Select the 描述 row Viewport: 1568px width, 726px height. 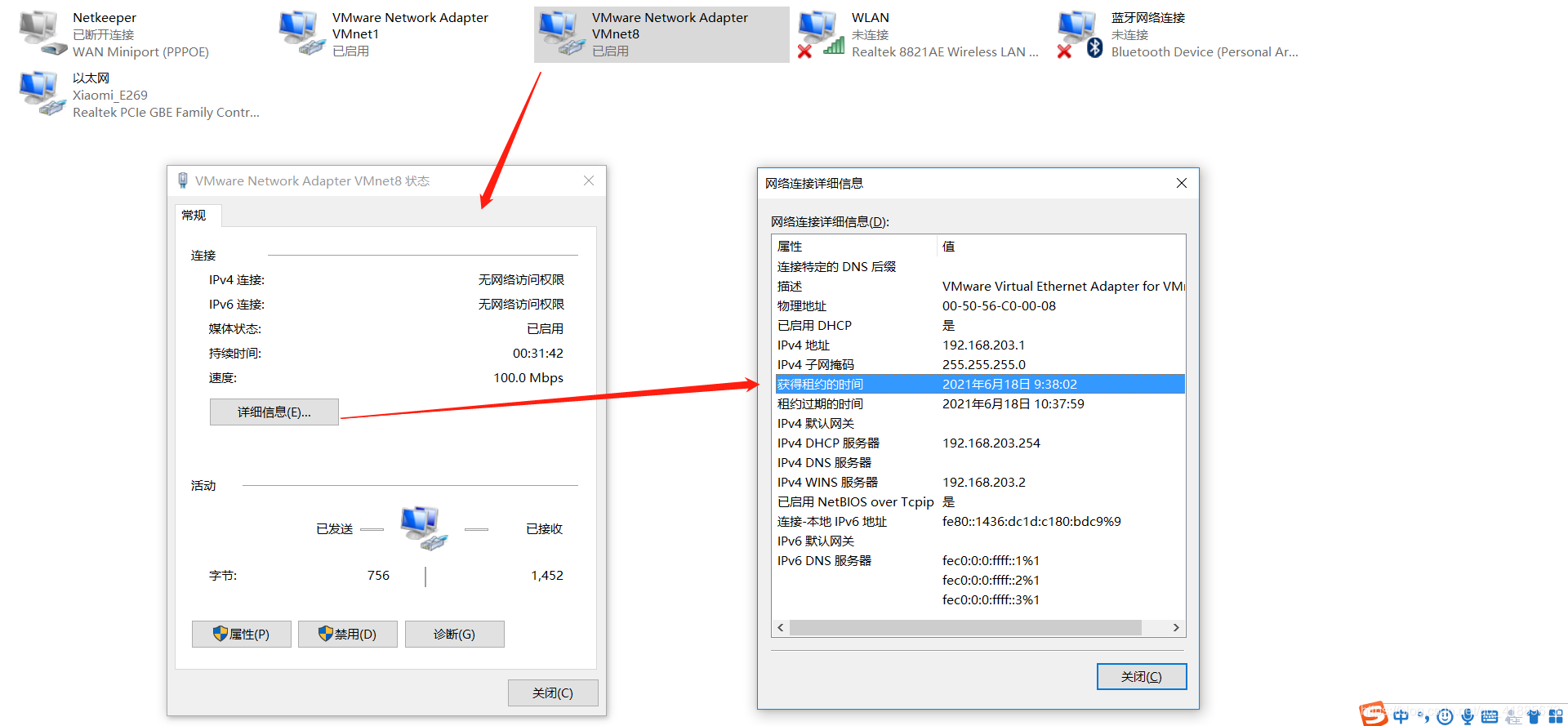point(978,287)
